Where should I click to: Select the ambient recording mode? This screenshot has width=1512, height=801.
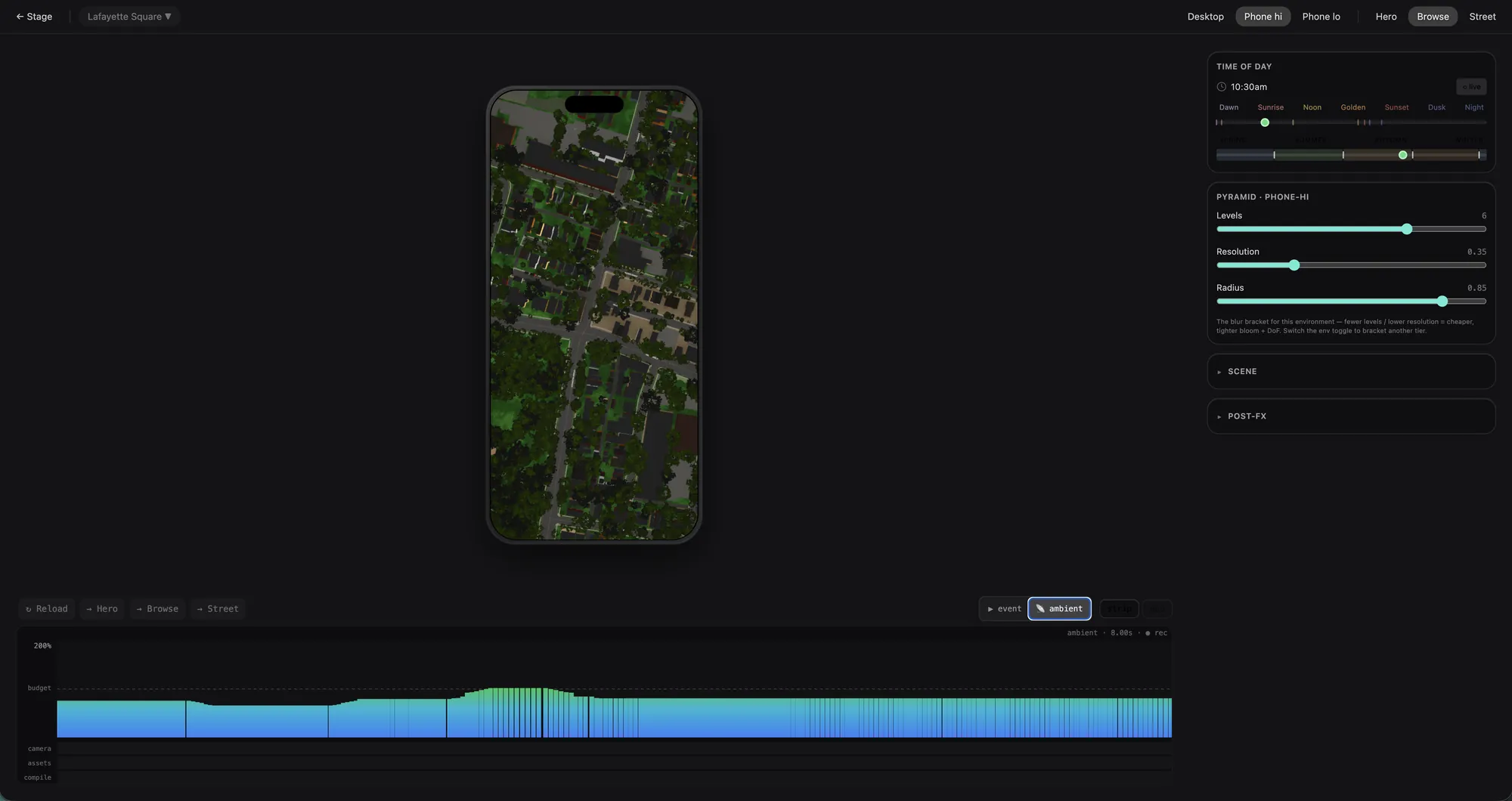(1059, 609)
